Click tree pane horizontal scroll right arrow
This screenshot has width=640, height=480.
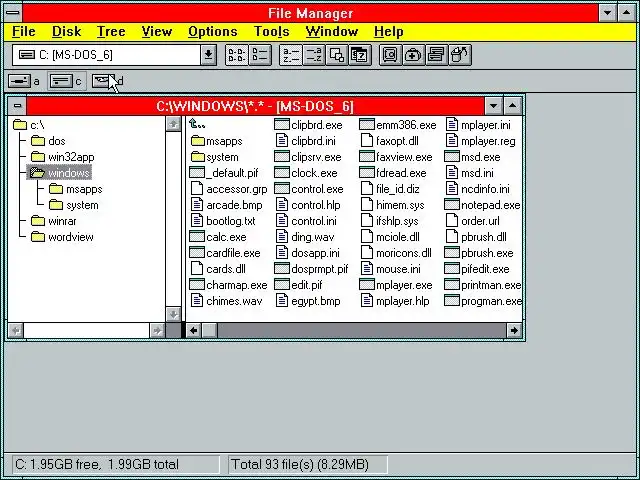tap(157, 330)
